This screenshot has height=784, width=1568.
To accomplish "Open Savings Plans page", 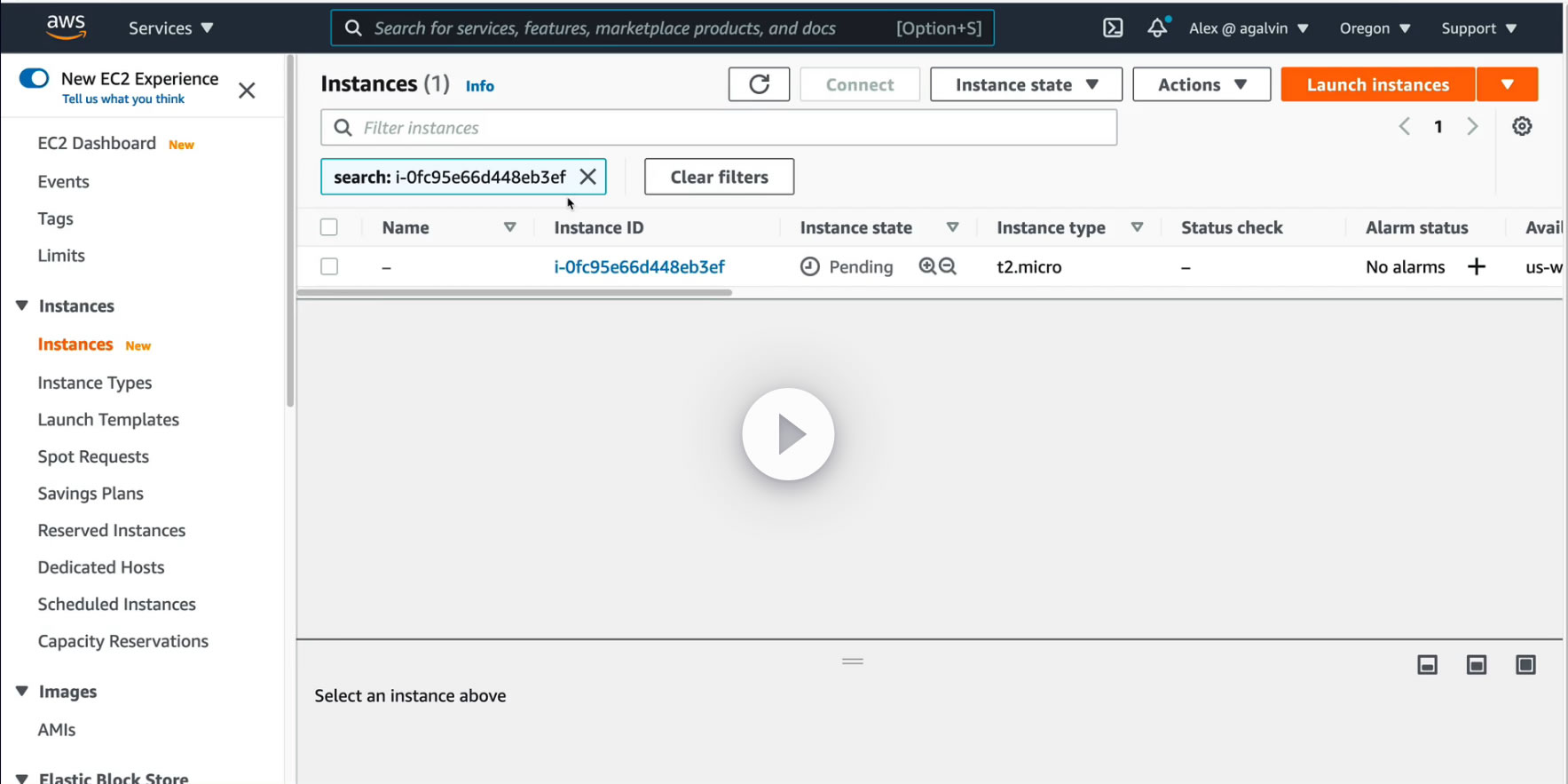I will tap(91, 494).
